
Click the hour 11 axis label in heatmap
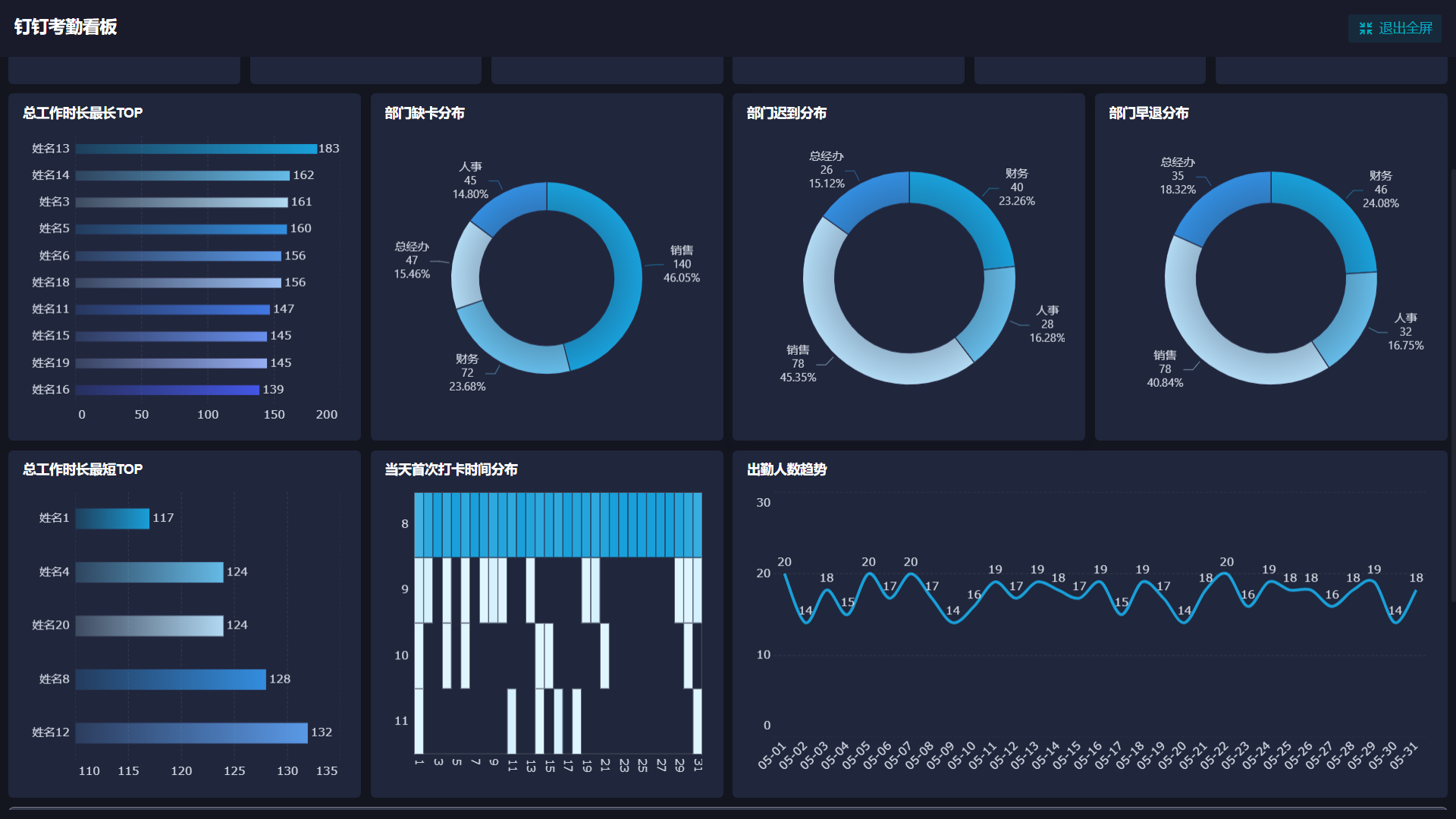(401, 721)
